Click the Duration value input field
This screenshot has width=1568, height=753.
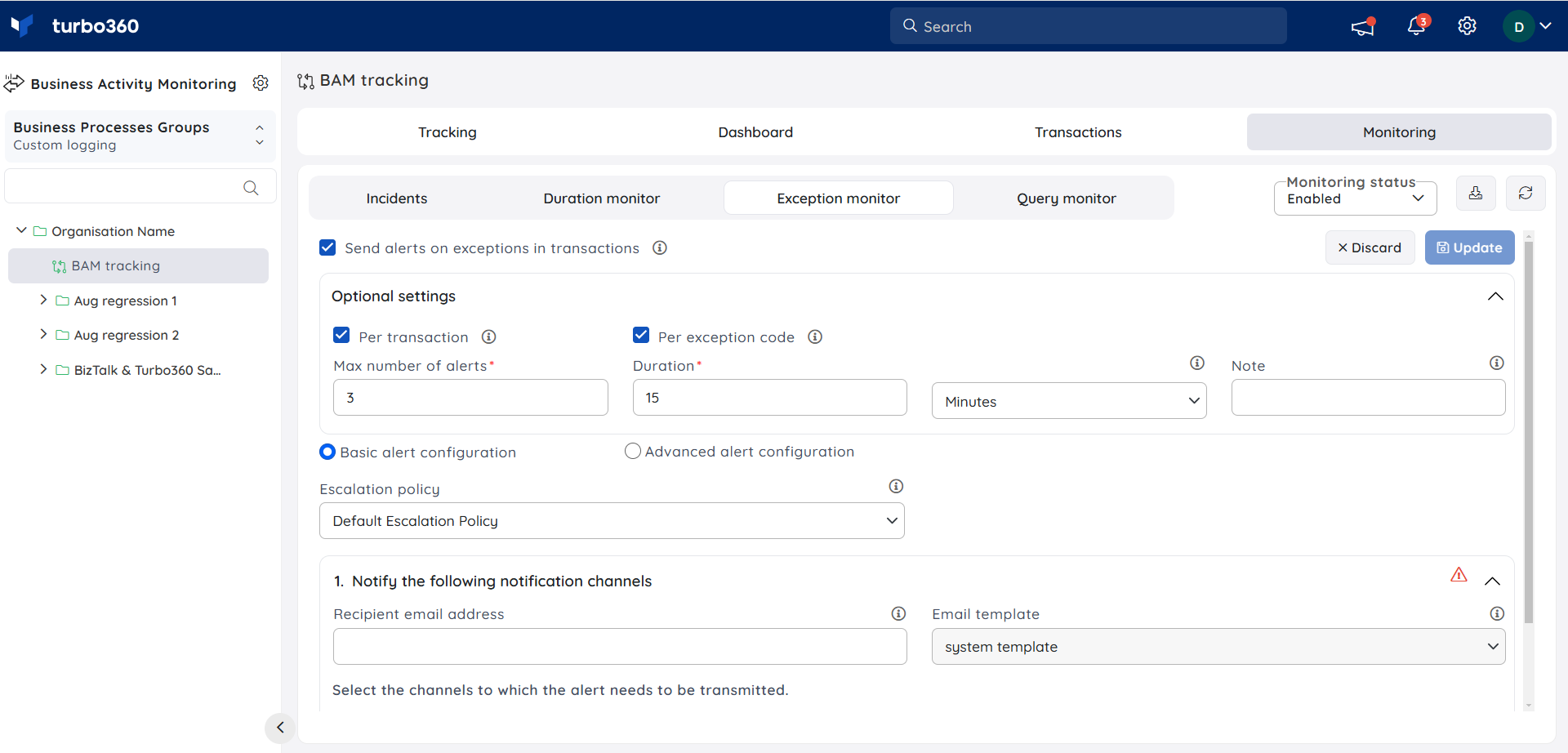click(x=770, y=398)
